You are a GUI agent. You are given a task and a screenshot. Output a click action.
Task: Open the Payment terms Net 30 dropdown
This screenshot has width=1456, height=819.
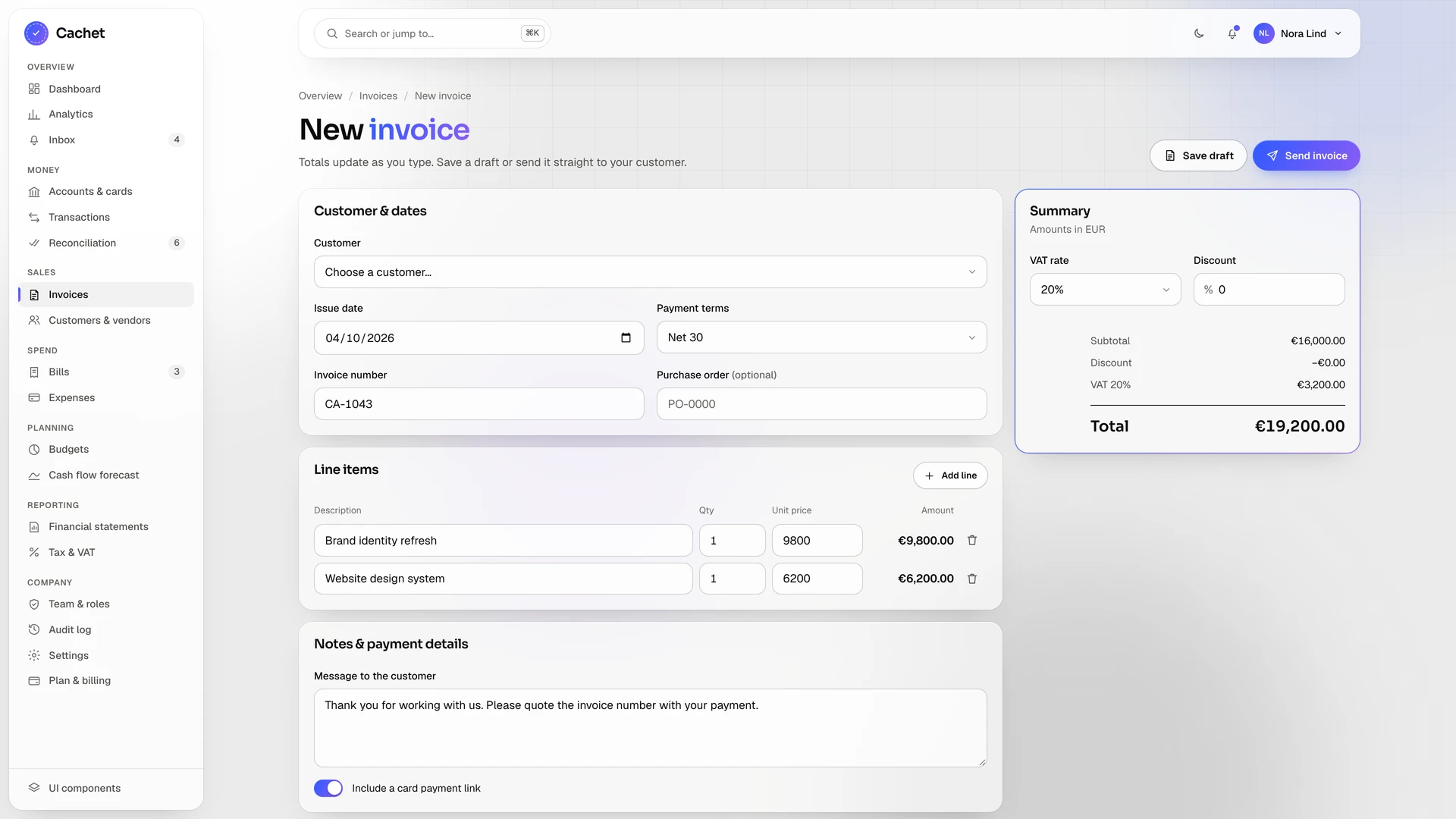point(821,337)
